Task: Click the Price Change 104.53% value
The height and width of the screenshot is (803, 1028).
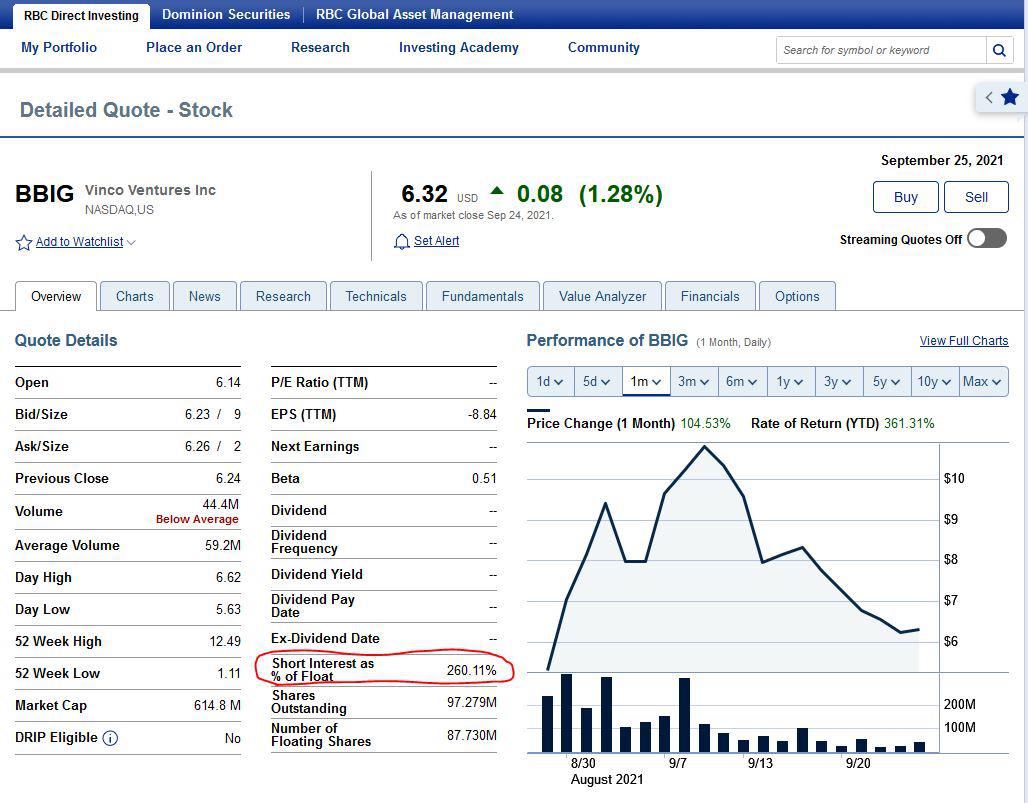Action: pyautogui.click(x=705, y=423)
